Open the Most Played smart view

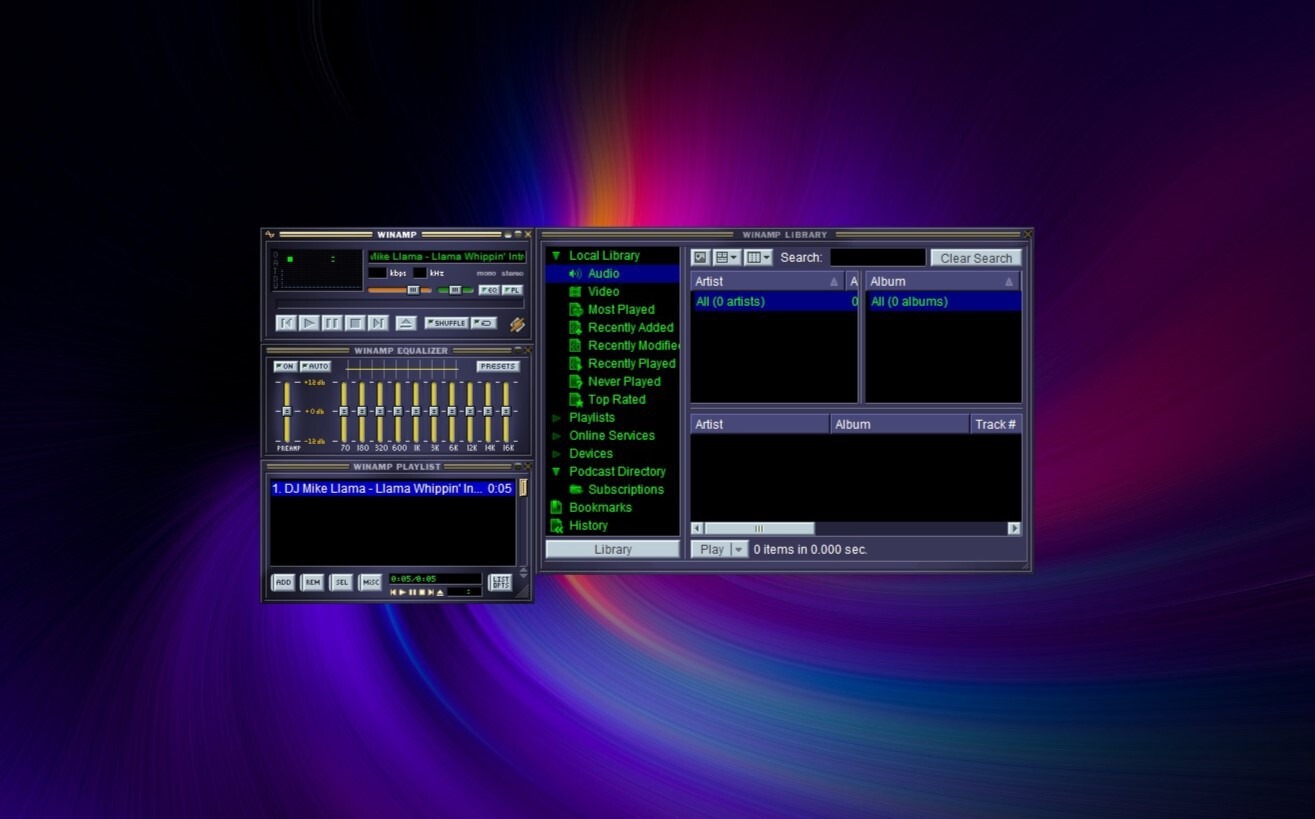coord(621,309)
